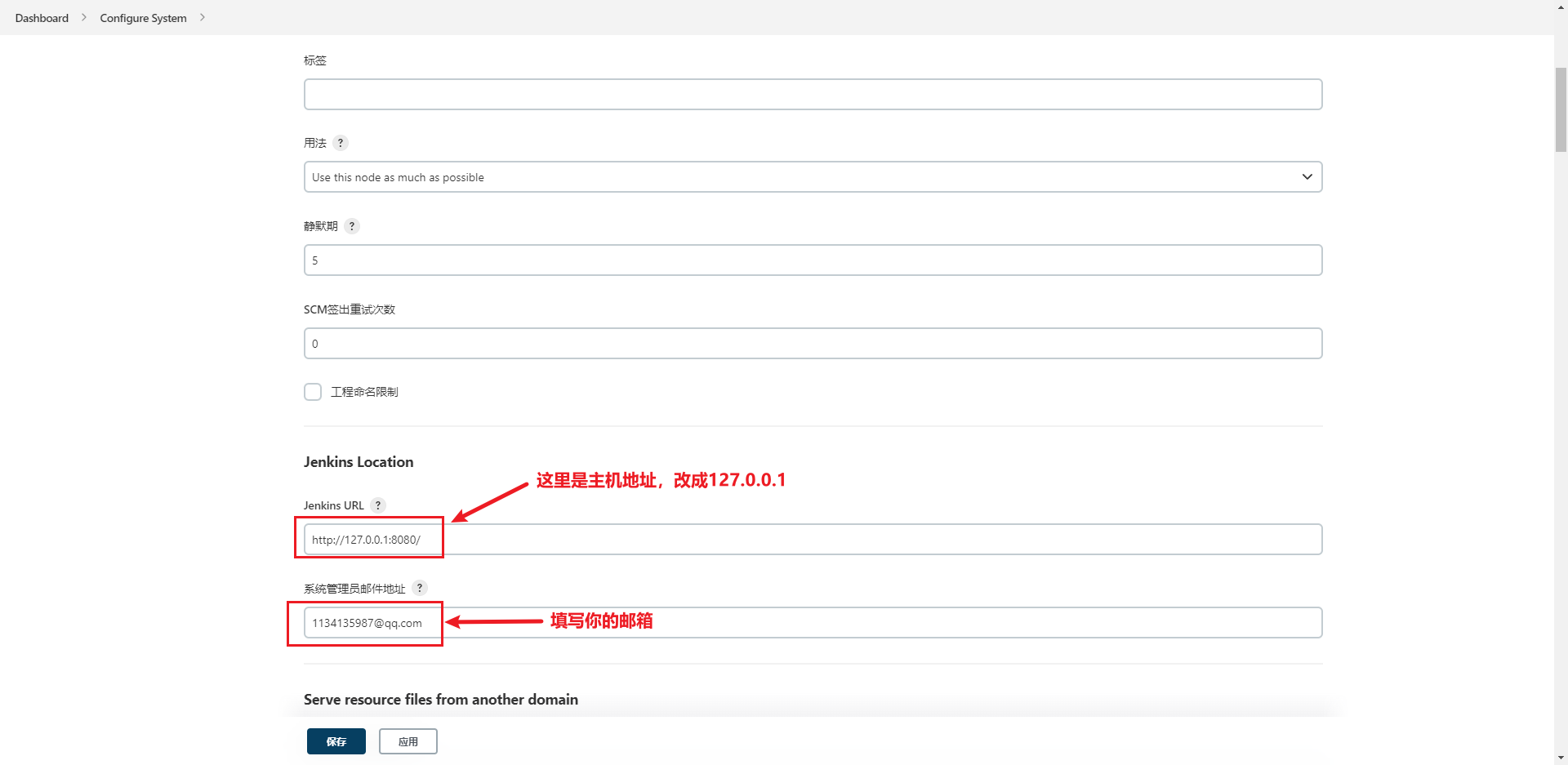Open help for 系统管理员邮件地址

(x=420, y=588)
